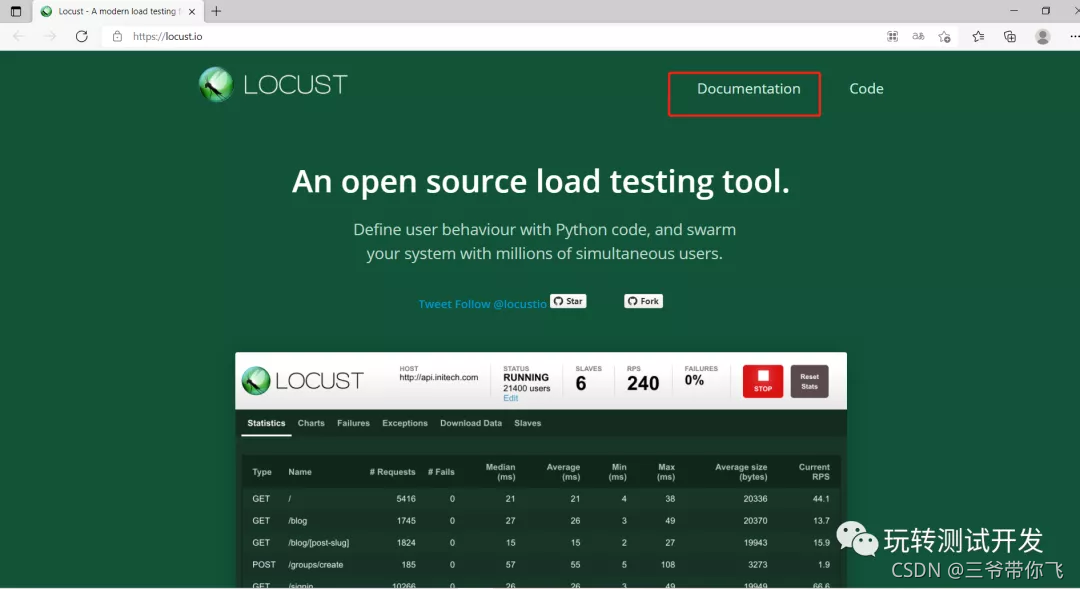Click the Edit link under the user count
Image resolution: width=1080 pixels, height=589 pixels.
point(510,398)
